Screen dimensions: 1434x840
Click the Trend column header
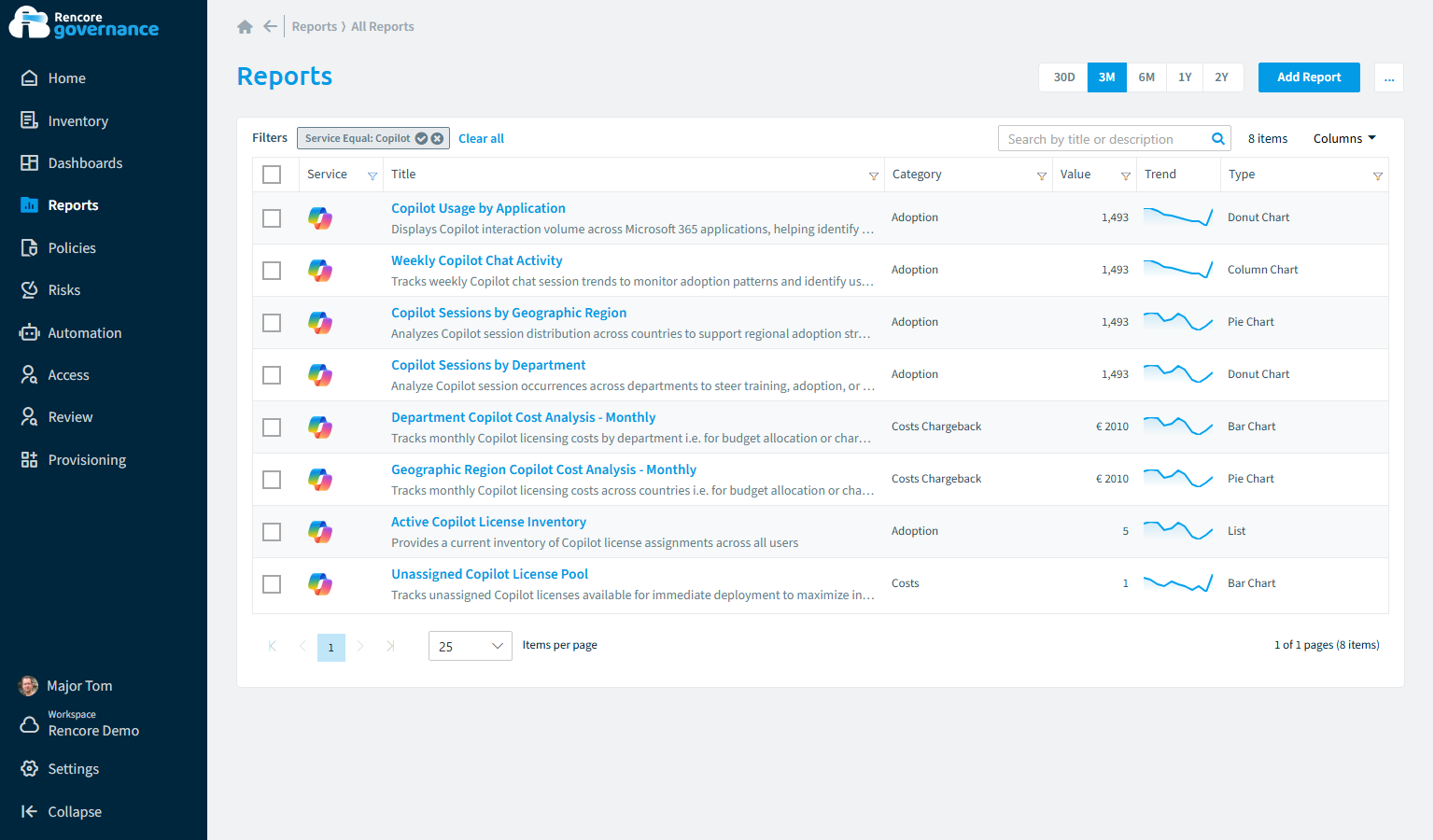(1160, 175)
